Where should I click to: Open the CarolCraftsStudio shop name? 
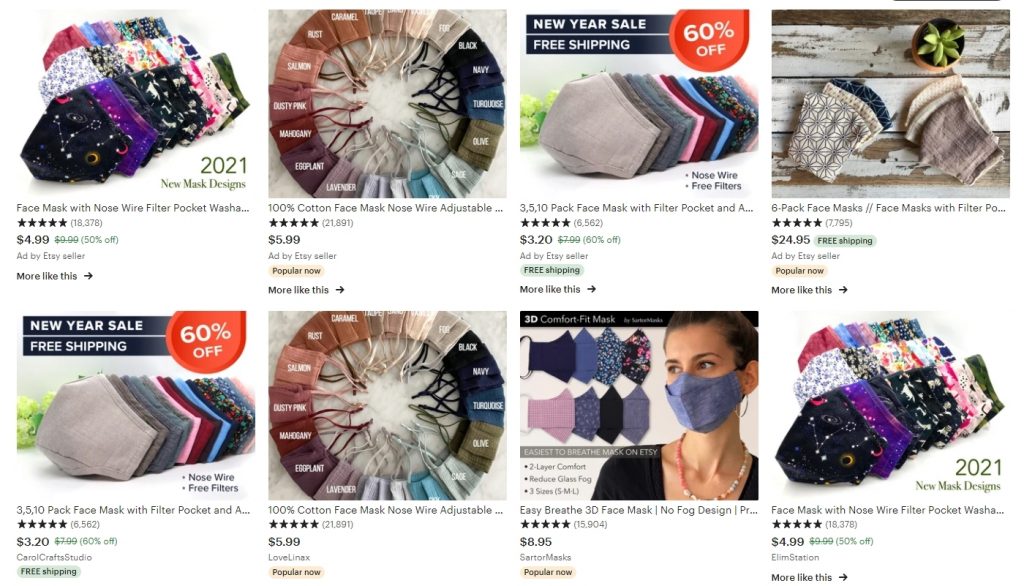[54, 557]
